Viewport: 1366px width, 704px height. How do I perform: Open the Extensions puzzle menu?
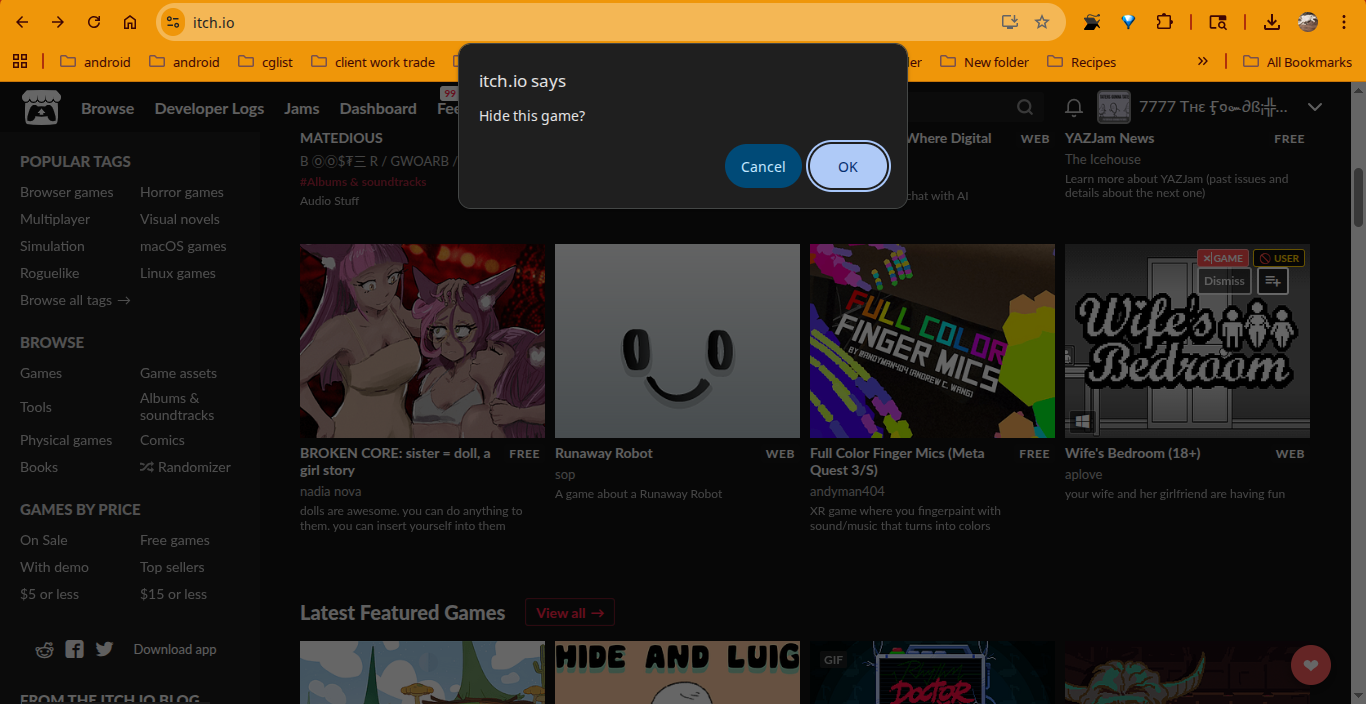pos(1164,22)
